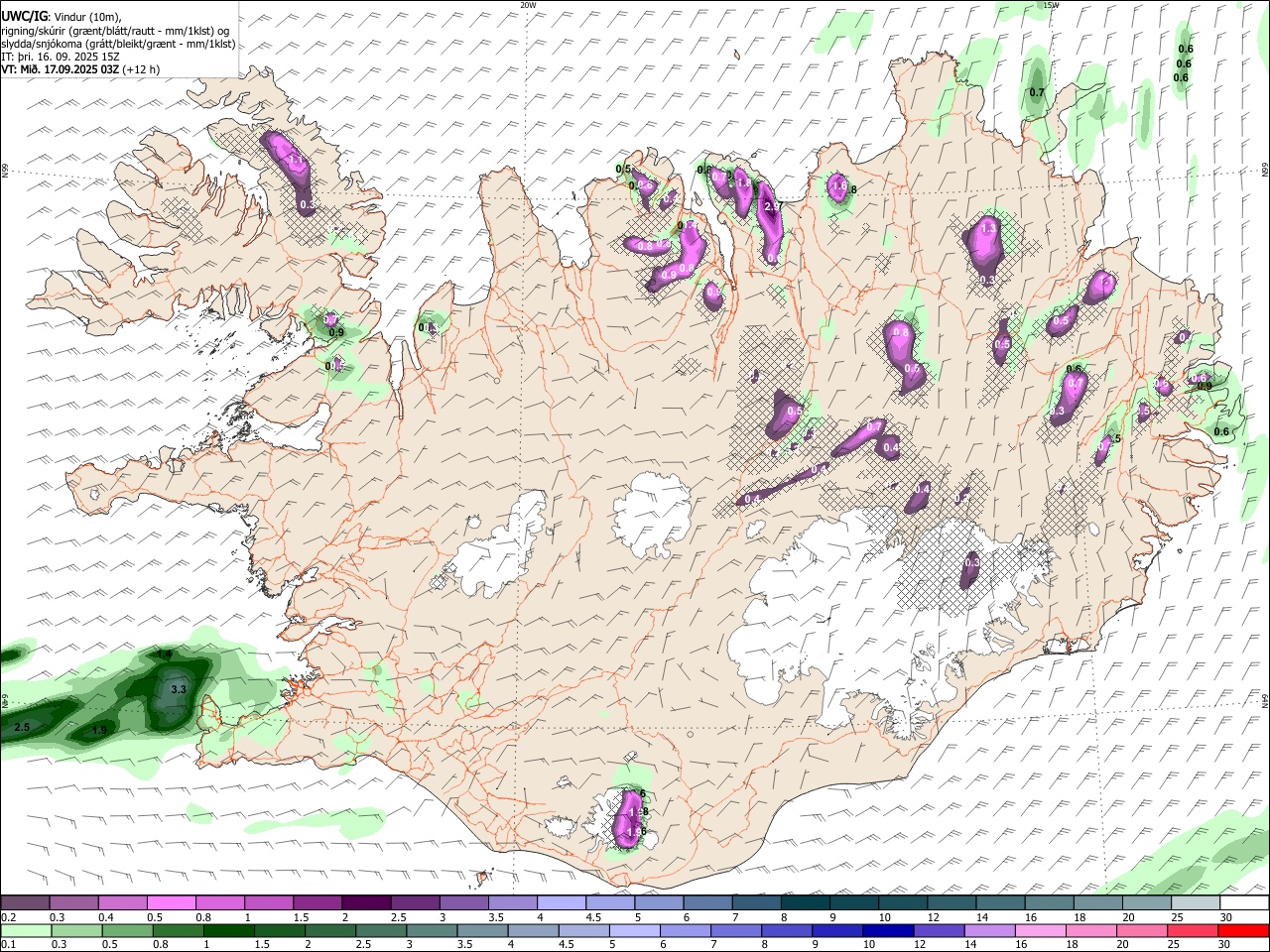Screen dimensions: 1270x952
Task: Click the snow scale swatch labeled 16
Action: [1049, 902]
